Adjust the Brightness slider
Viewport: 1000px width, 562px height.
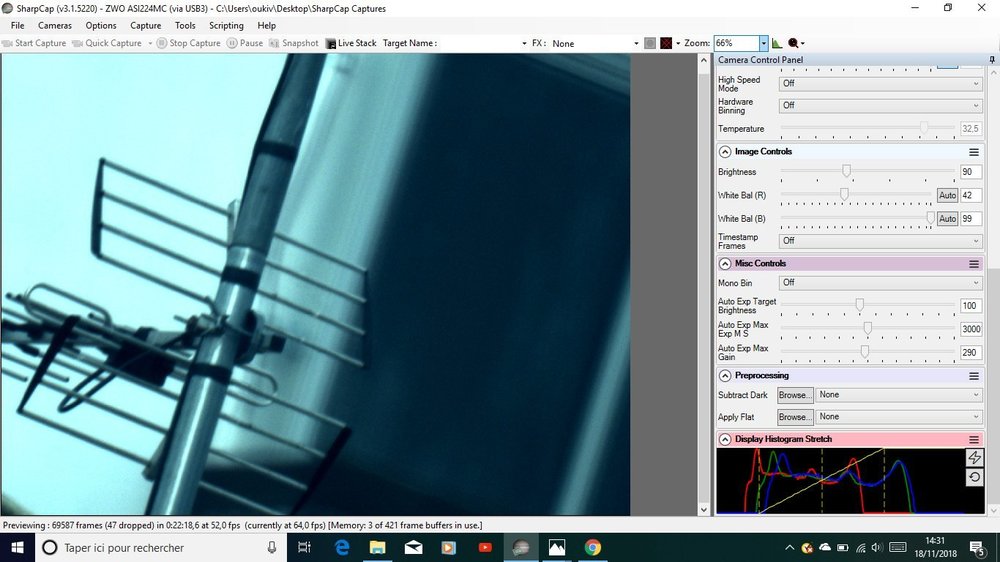point(846,171)
